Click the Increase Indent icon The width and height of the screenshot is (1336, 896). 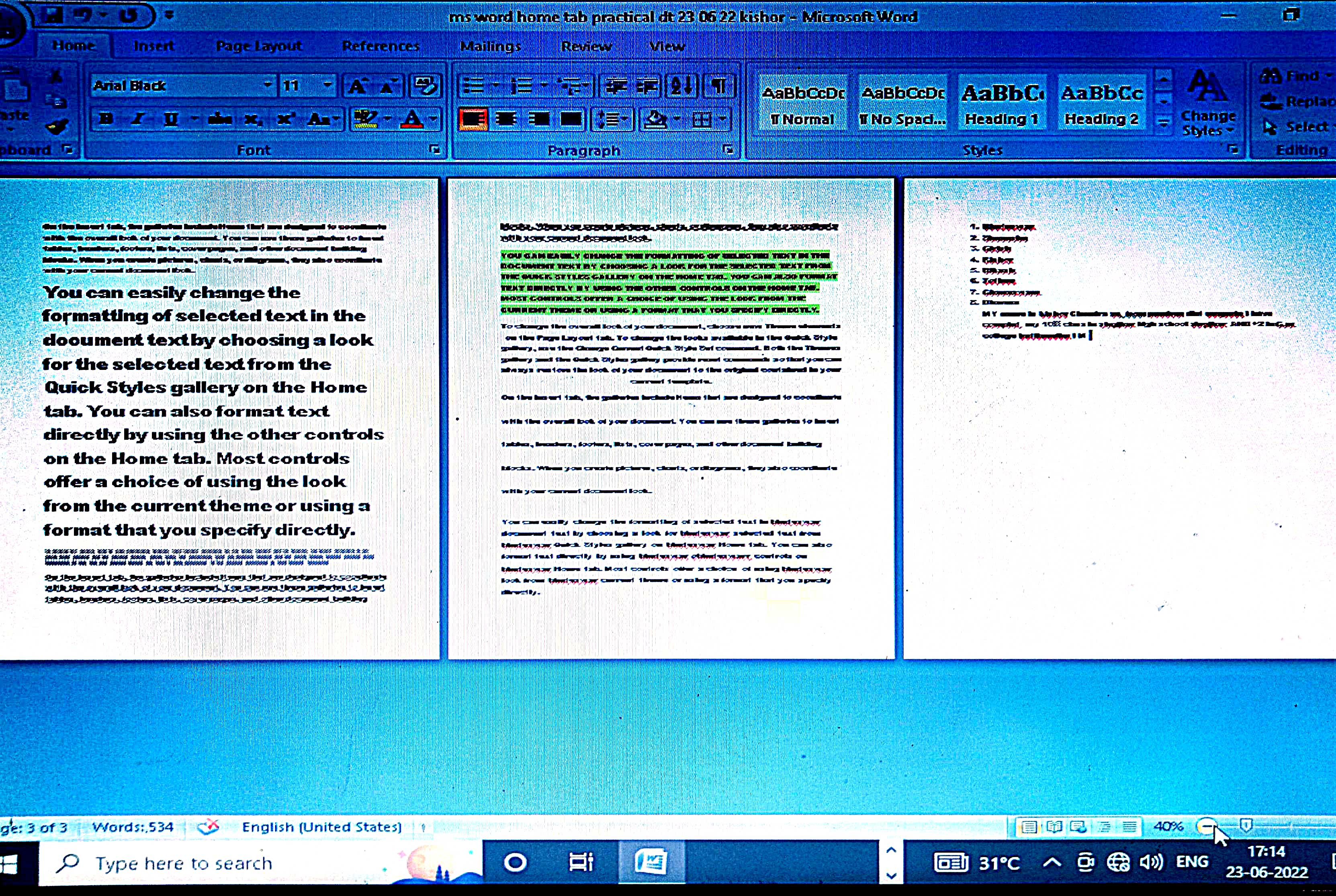(x=647, y=86)
